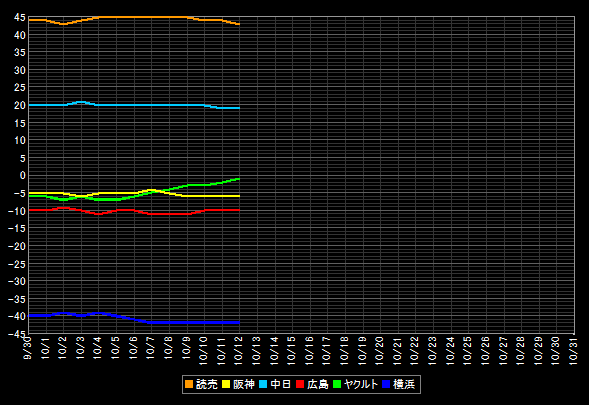The height and width of the screenshot is (405, 589).
Task: Click the cyan 中日 line end at 10/12
Action: (239, 108)
